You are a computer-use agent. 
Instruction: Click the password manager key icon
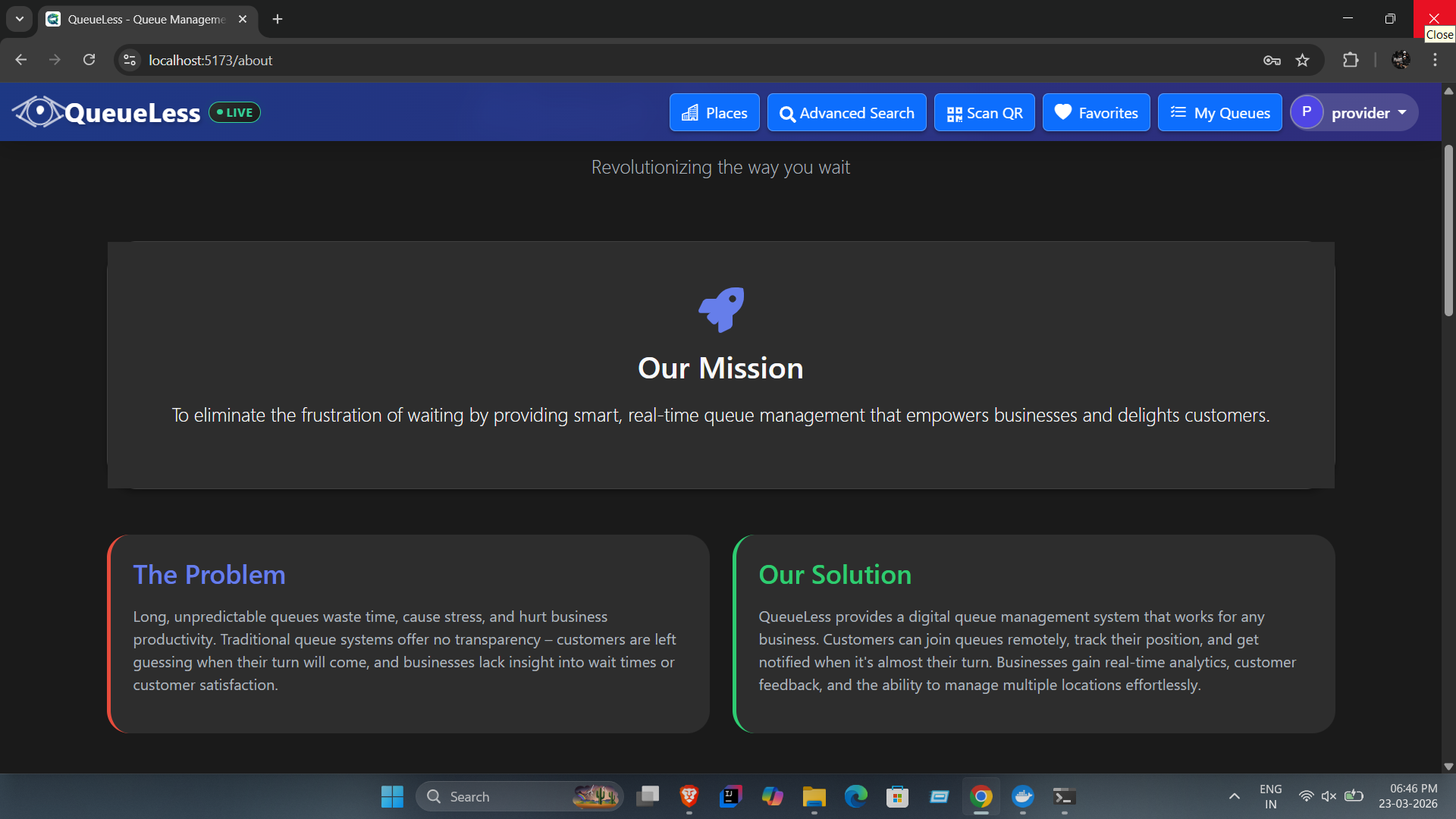pyautogui.click(x=1272, y=60)
